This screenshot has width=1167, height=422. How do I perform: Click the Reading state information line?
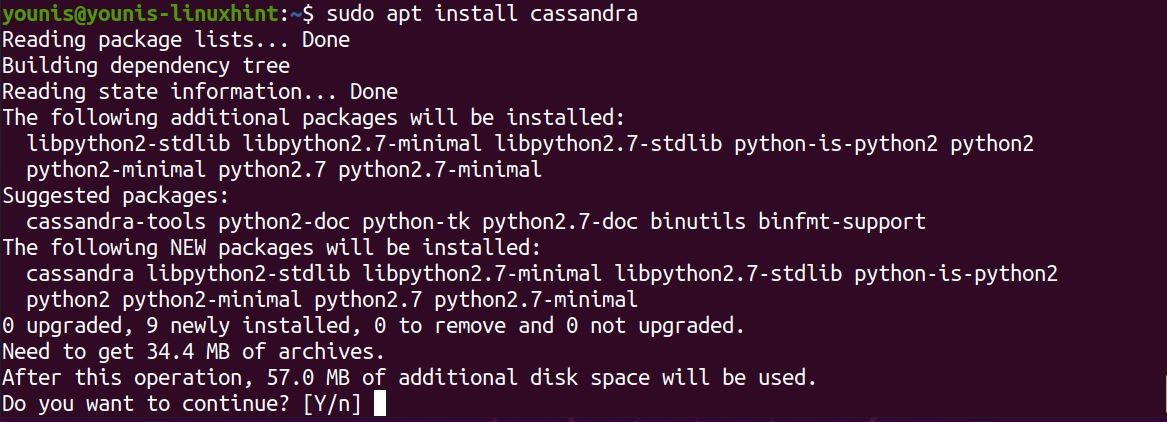(200, 92)
